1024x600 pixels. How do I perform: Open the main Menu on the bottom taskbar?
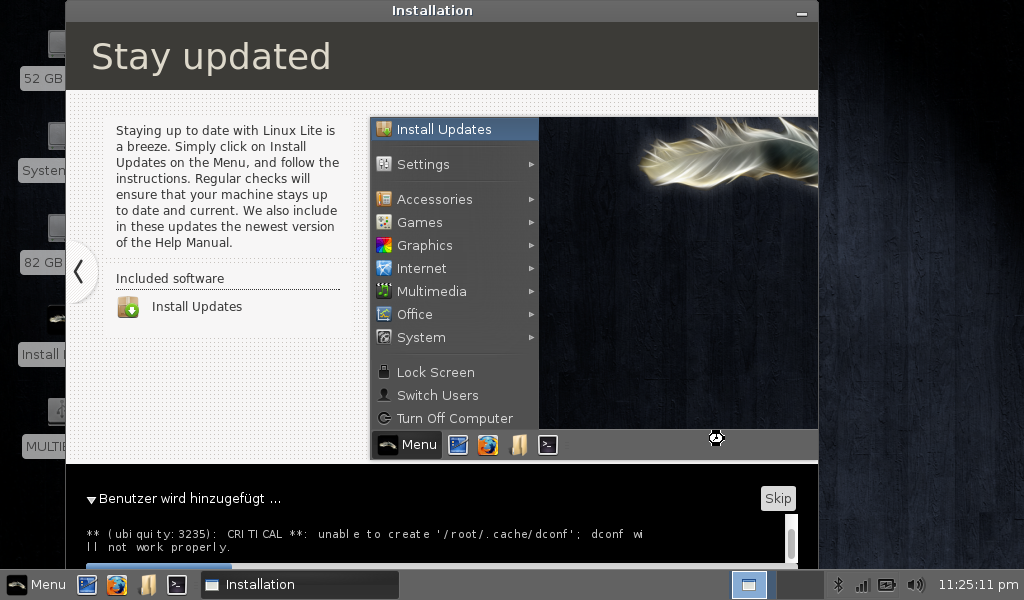(36, 585)
